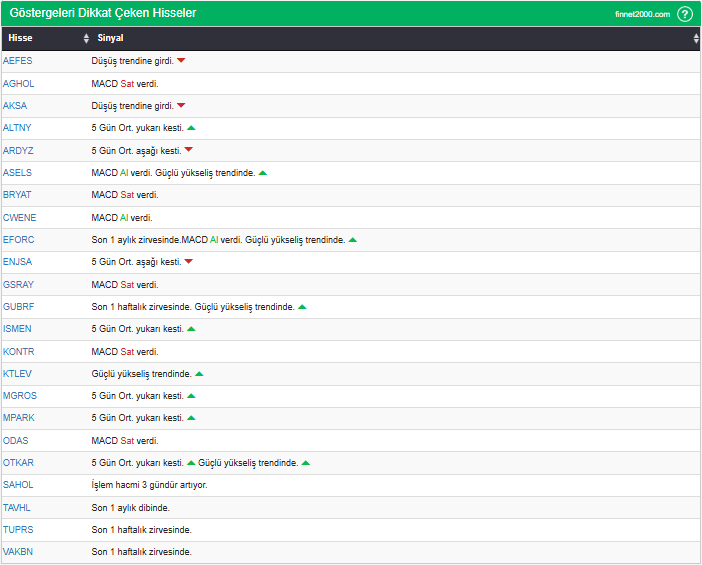Select the CWENE ticker
This screenshot has height=565, width=702.
tap(19, 218)
